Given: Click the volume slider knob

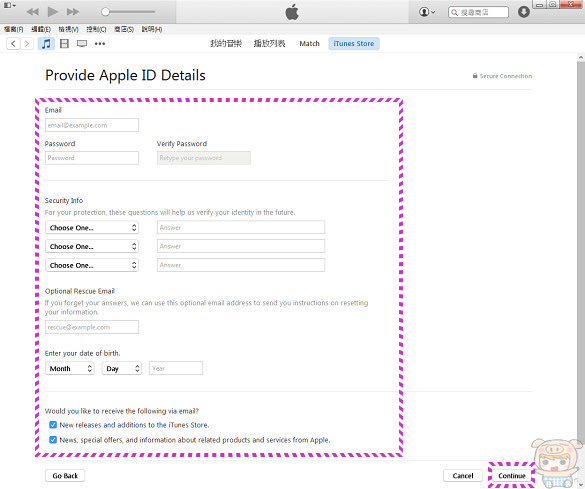Looking at the screenshot, I should pos(106,12).
